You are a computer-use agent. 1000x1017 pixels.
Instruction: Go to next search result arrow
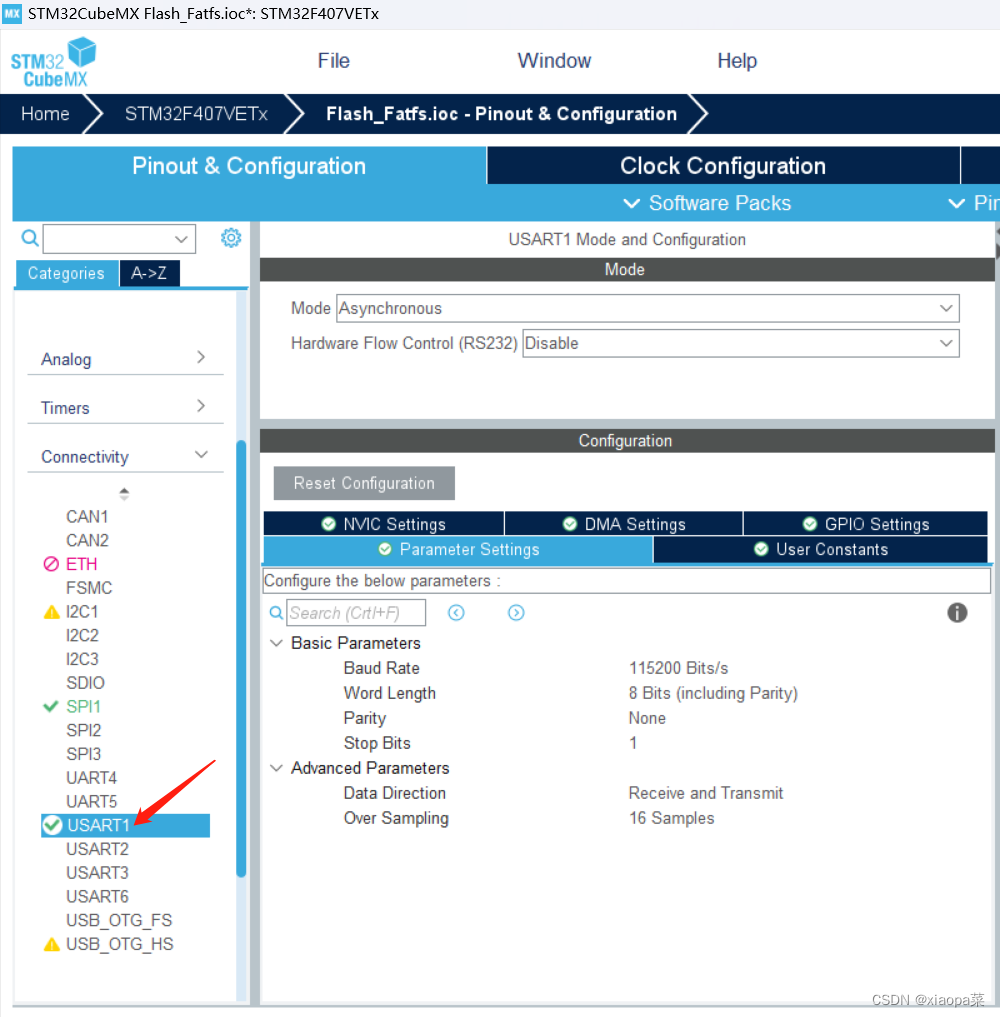(516, 613)
